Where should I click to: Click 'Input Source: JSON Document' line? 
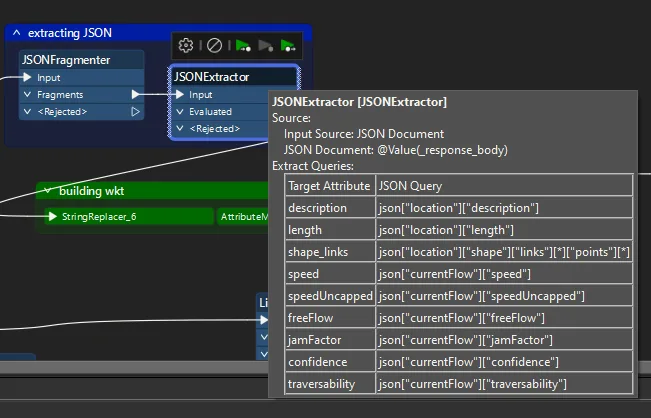click(364, 134)
